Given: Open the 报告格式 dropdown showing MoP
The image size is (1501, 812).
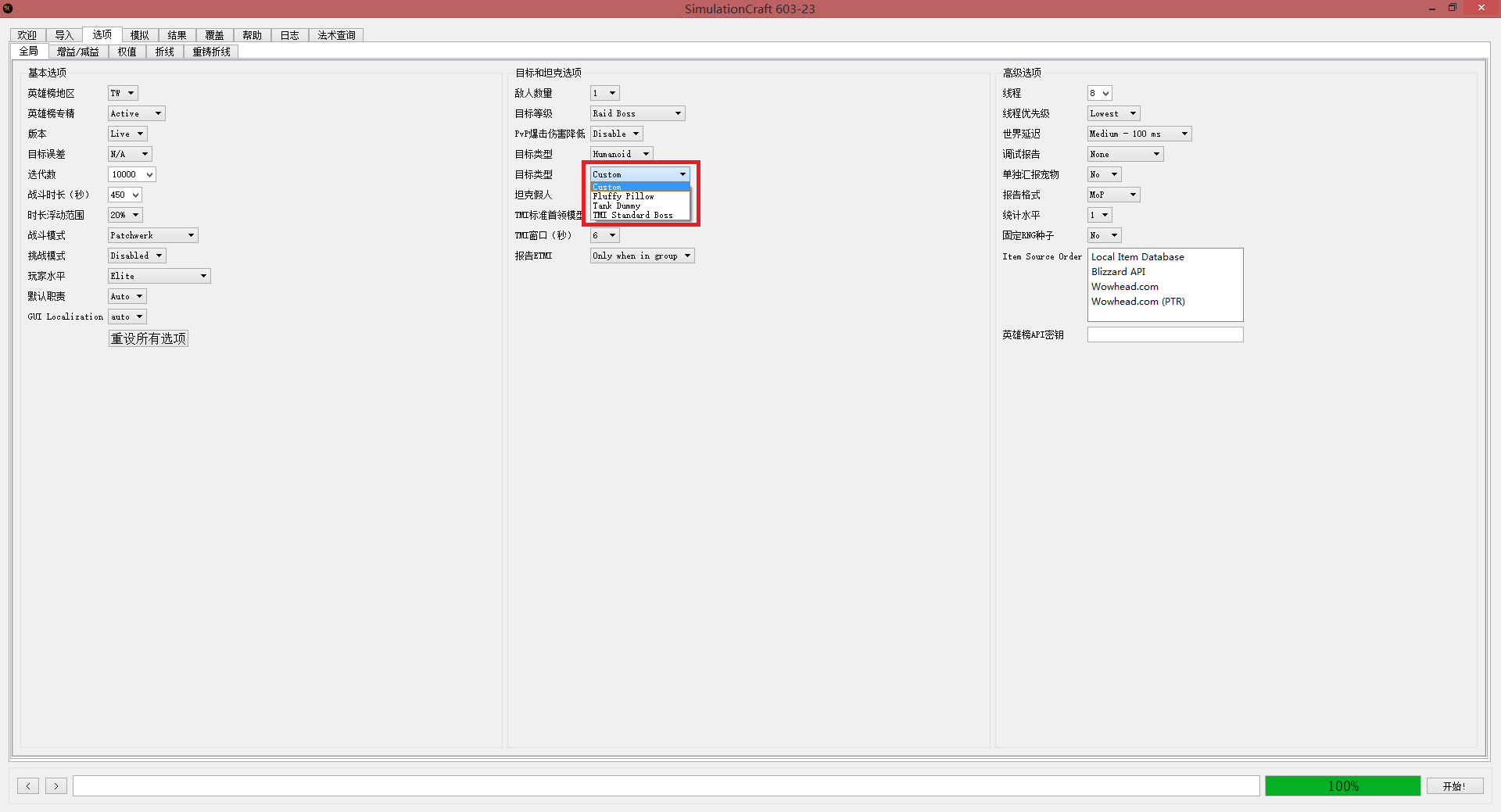Looking at the screenshot, I should pos(1114,195).
